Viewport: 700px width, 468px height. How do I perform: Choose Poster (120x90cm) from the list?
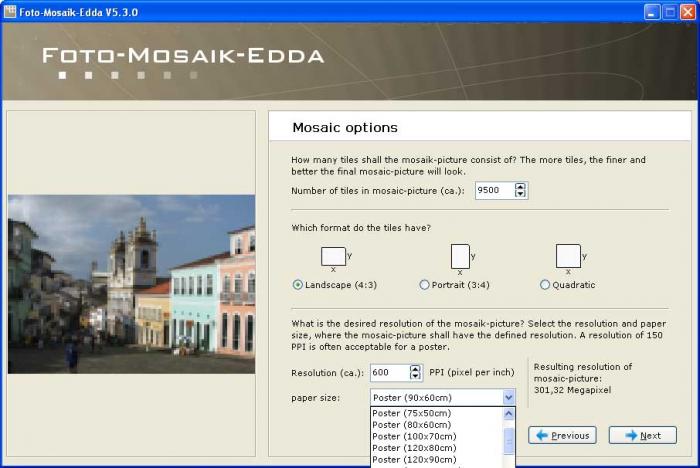point(437,460)
